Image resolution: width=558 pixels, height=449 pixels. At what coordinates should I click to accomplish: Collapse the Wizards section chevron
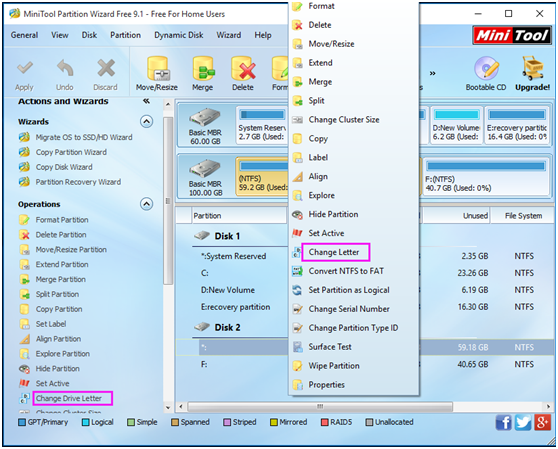tap(146, 122)
